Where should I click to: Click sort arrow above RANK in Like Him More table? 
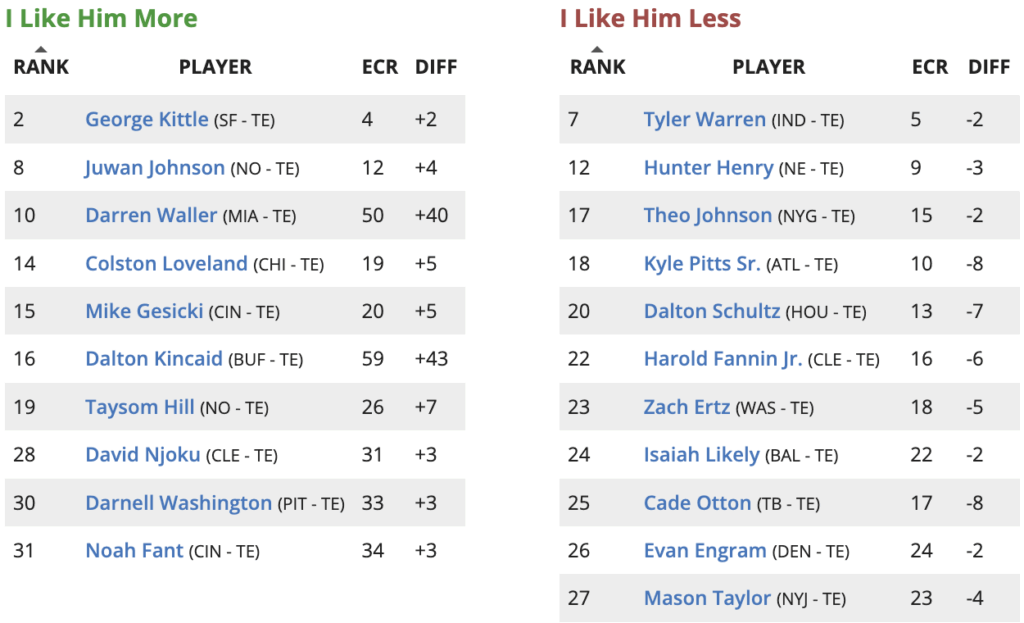tap(40, 49)
